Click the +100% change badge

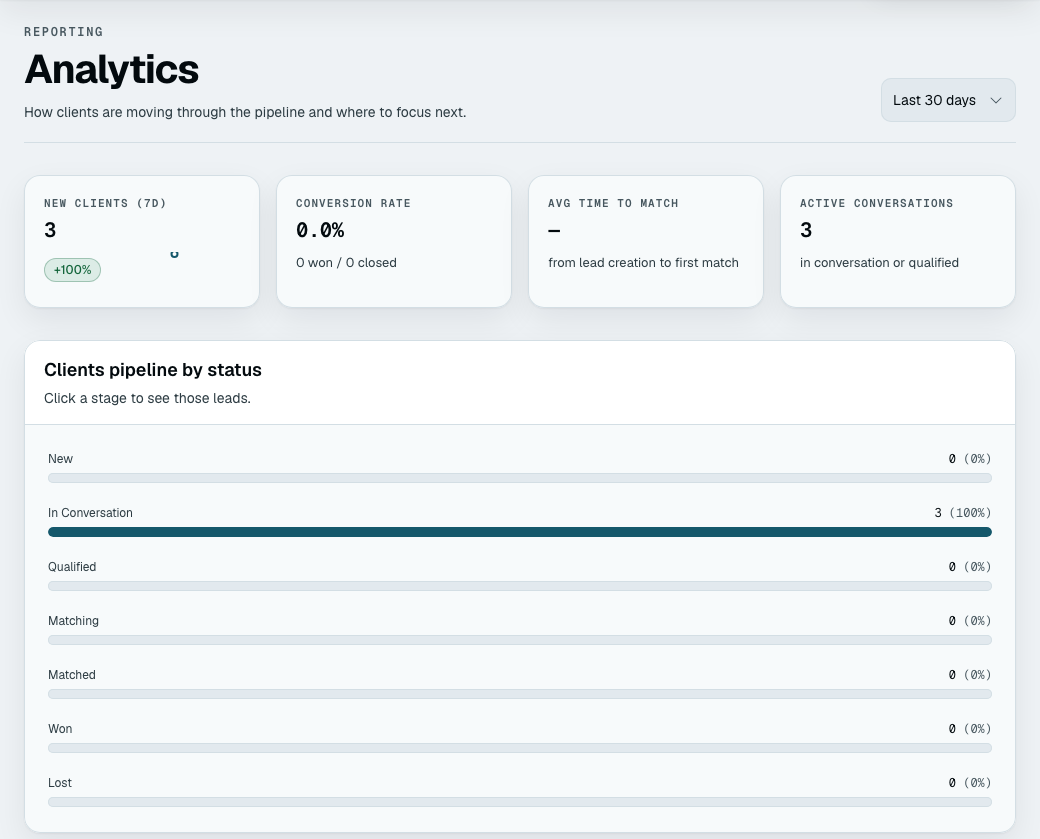[x=72, y=270]
